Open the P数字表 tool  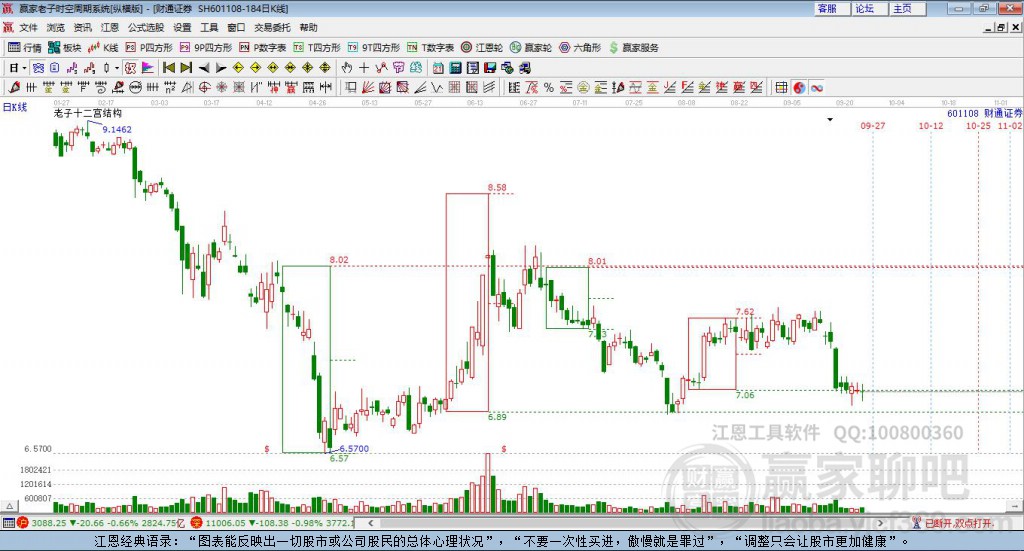tap(263, 48)
